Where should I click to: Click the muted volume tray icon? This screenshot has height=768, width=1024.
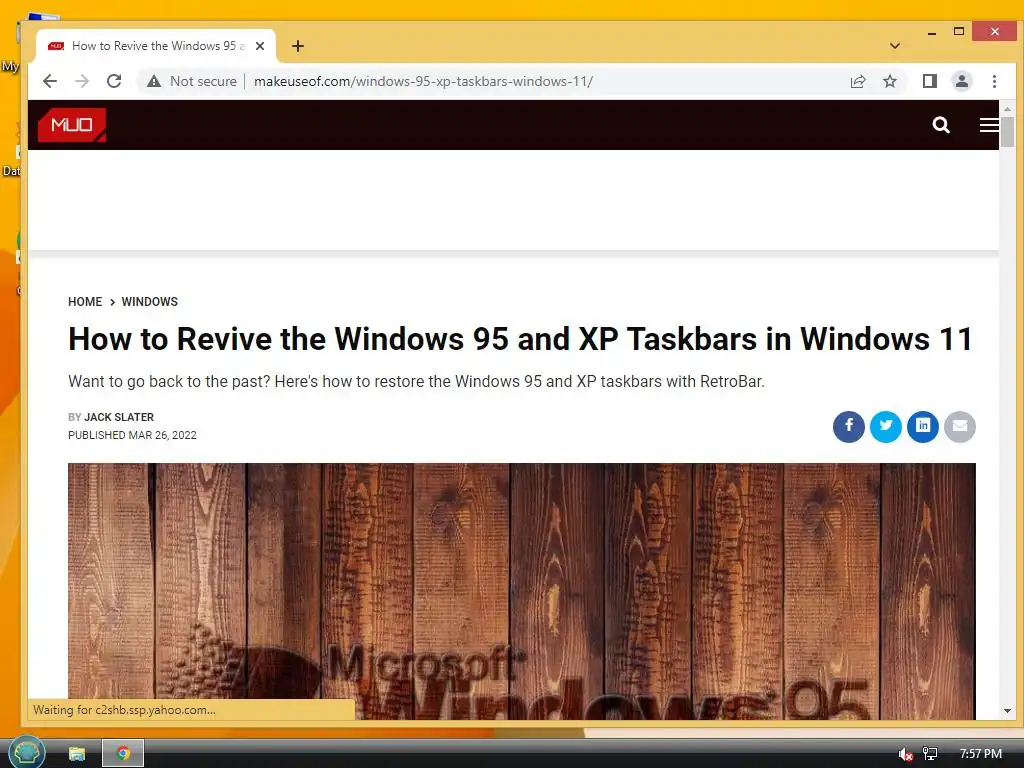[x=905, y=754]
